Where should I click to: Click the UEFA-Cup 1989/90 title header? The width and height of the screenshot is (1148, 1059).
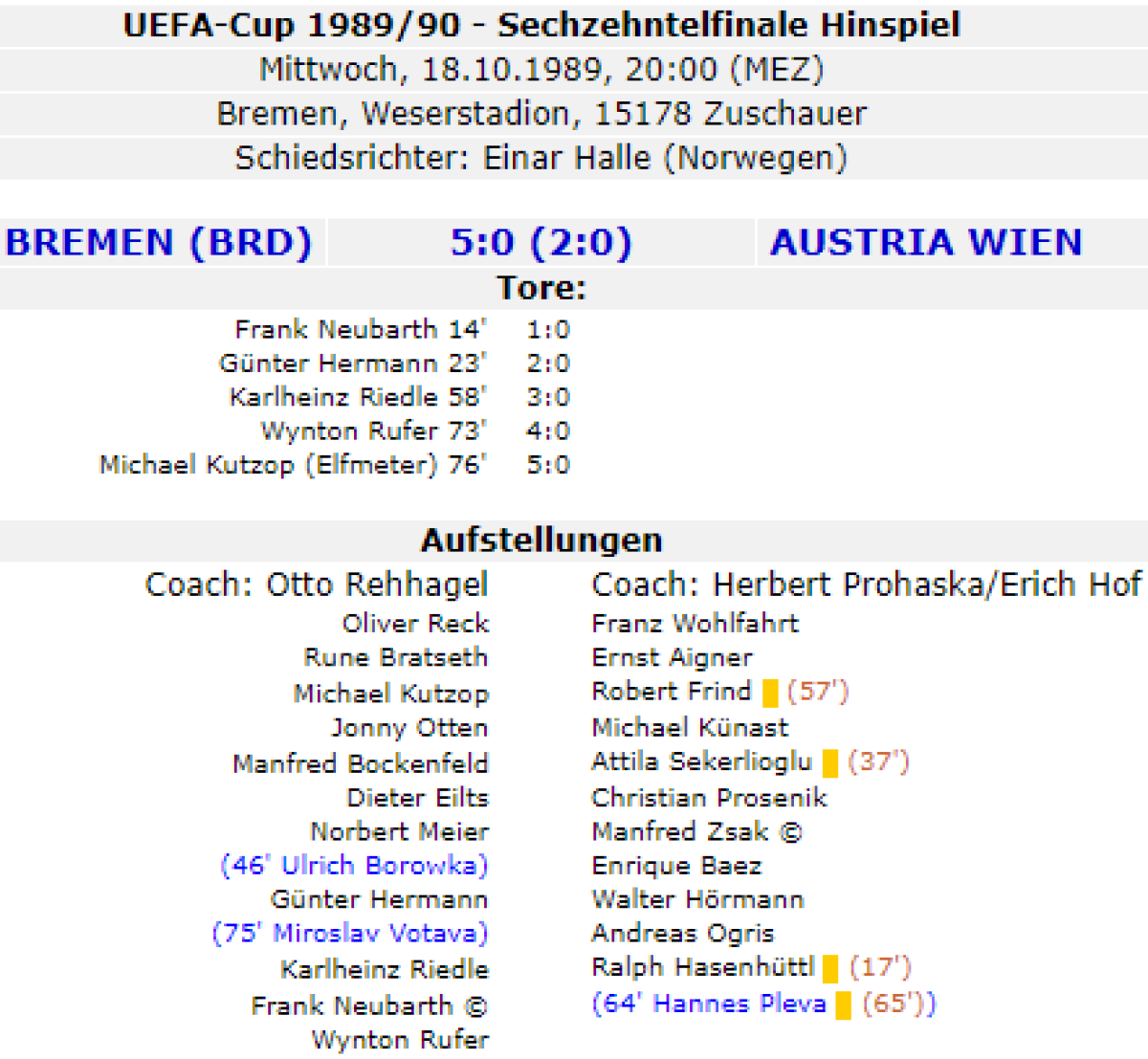(541, 25)
